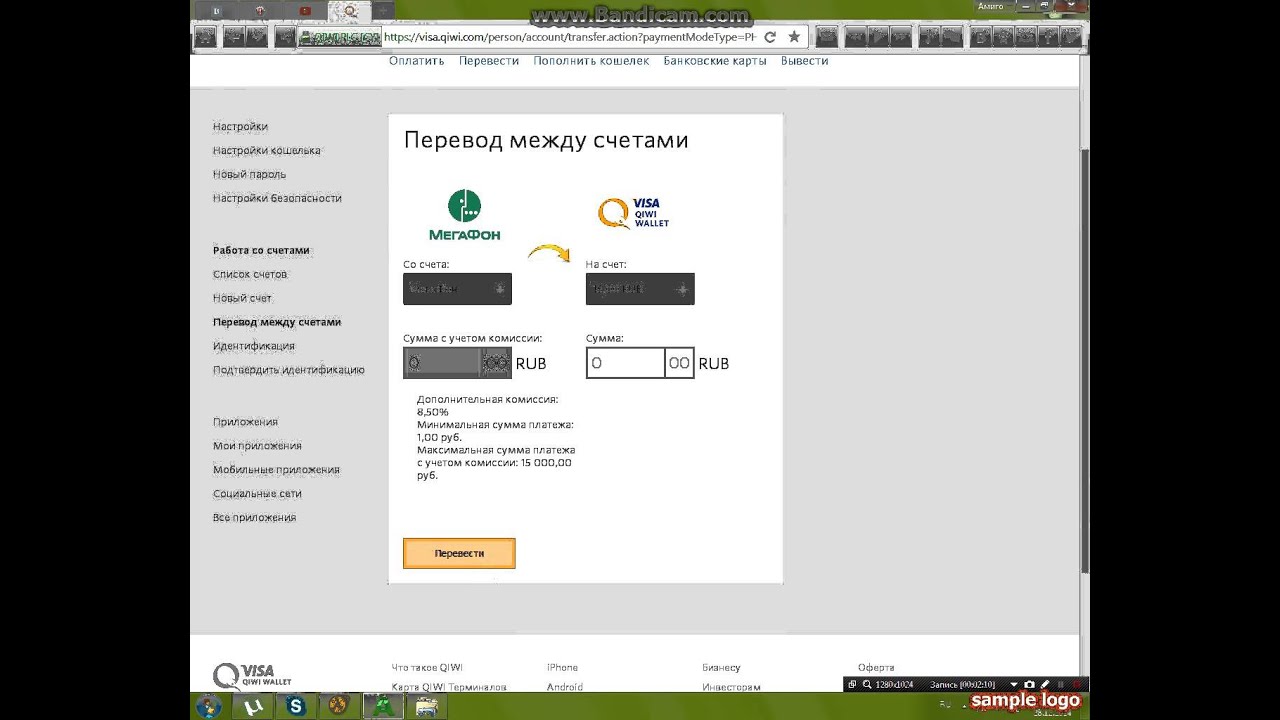The height and width of the screenshot is (720, 1280).
Task: Select Перевод между счетами in sidebar
Action: [277, 323]
